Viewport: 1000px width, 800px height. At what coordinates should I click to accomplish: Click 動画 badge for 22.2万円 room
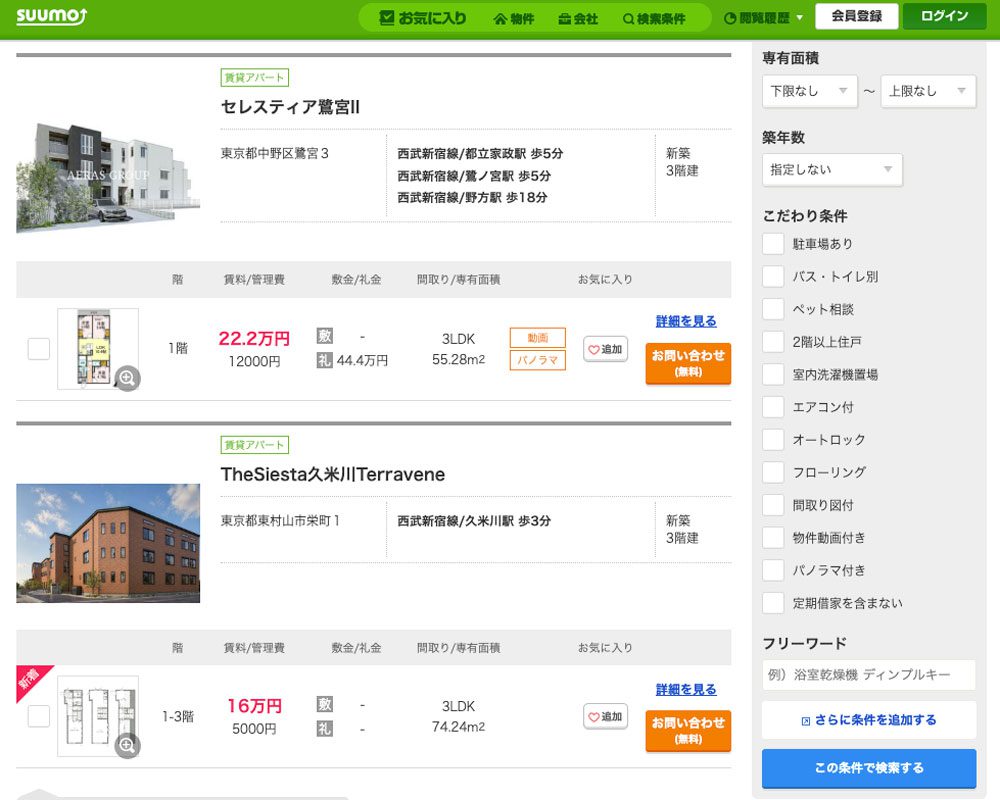pos(538,337)
